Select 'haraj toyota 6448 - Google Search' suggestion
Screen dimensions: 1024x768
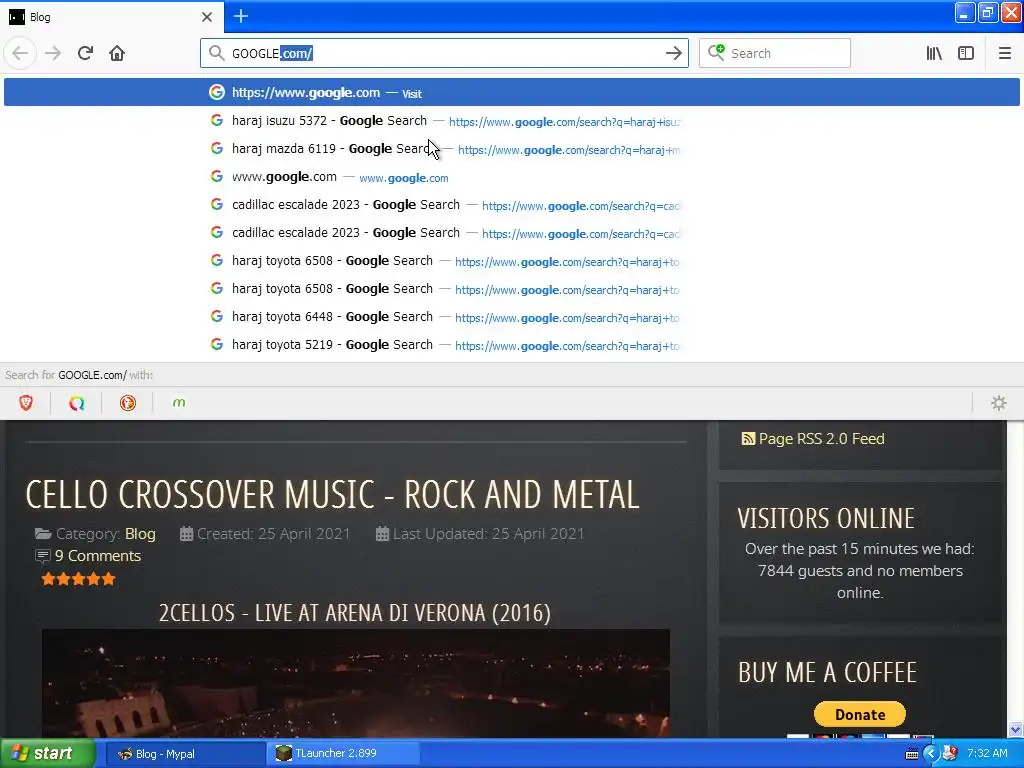[x=511, y=317]
